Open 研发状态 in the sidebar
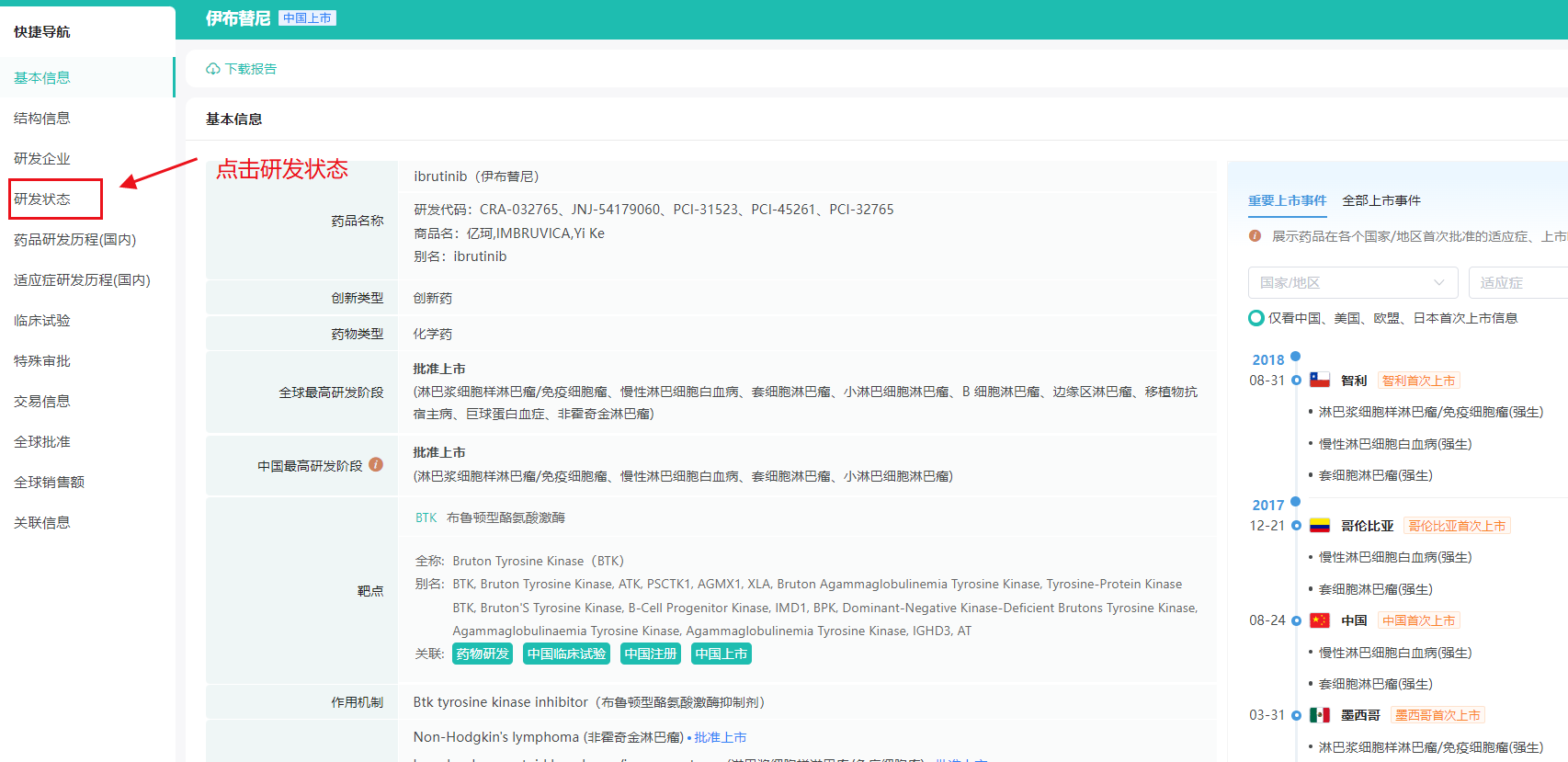 [x=42, y=199]
